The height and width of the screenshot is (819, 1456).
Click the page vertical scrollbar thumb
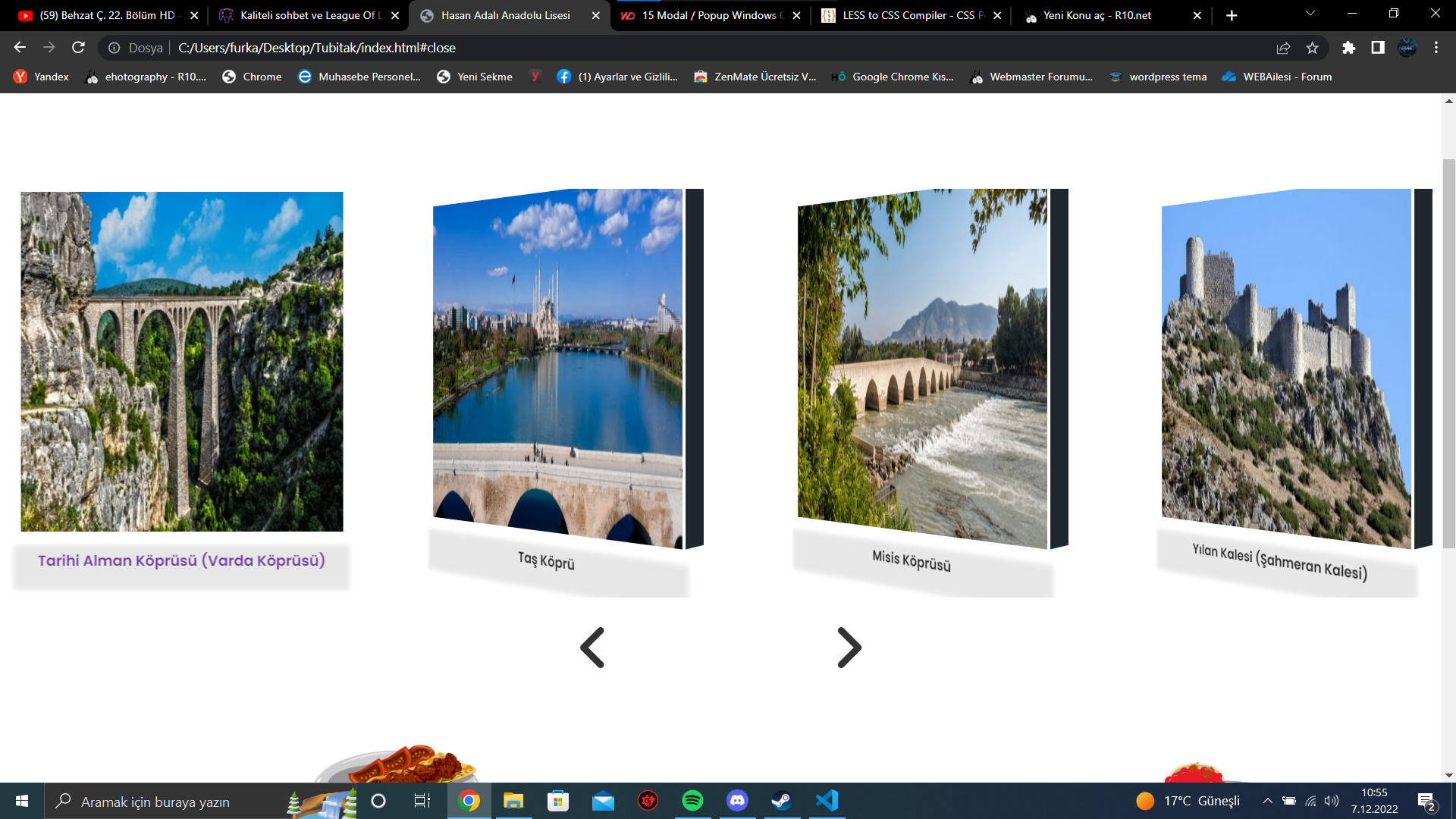(x=1448, y=353)
